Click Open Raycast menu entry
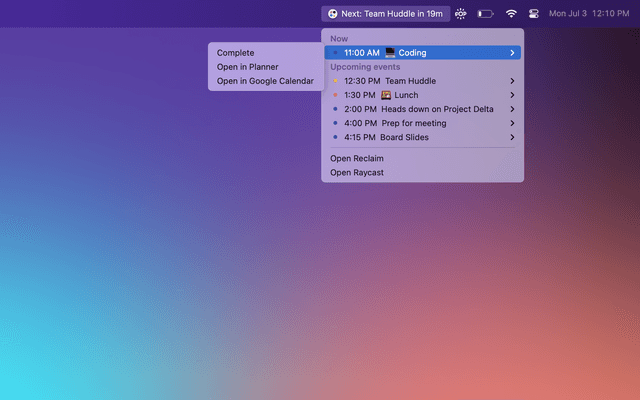Viewport: 640px width, 400px height. [357, 172]
